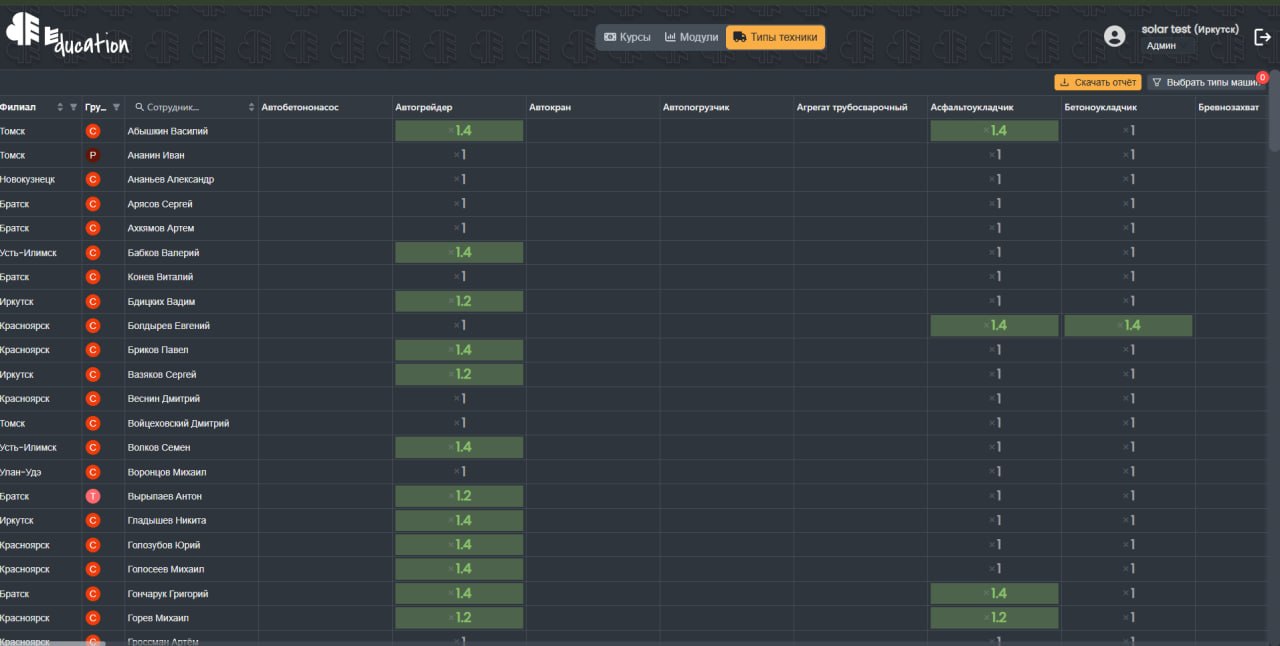Screen dimensions: 1280x646
Task: Click the user profile avatar icon
Action: (1114, 37)
